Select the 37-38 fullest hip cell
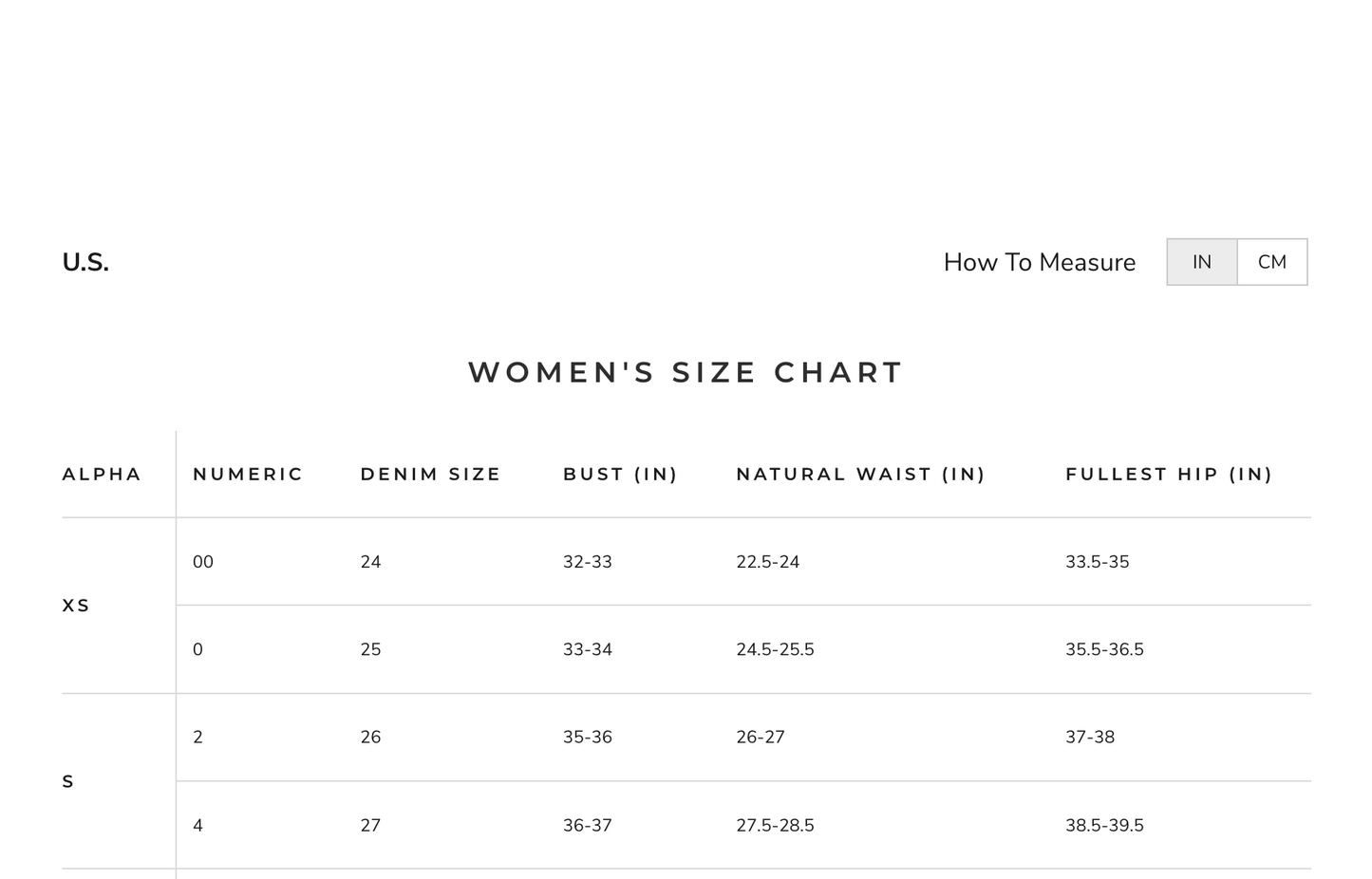Image resolution: width=1372 pixels, height=879 pixels. pyautogui.click(x=1089, y=737)
